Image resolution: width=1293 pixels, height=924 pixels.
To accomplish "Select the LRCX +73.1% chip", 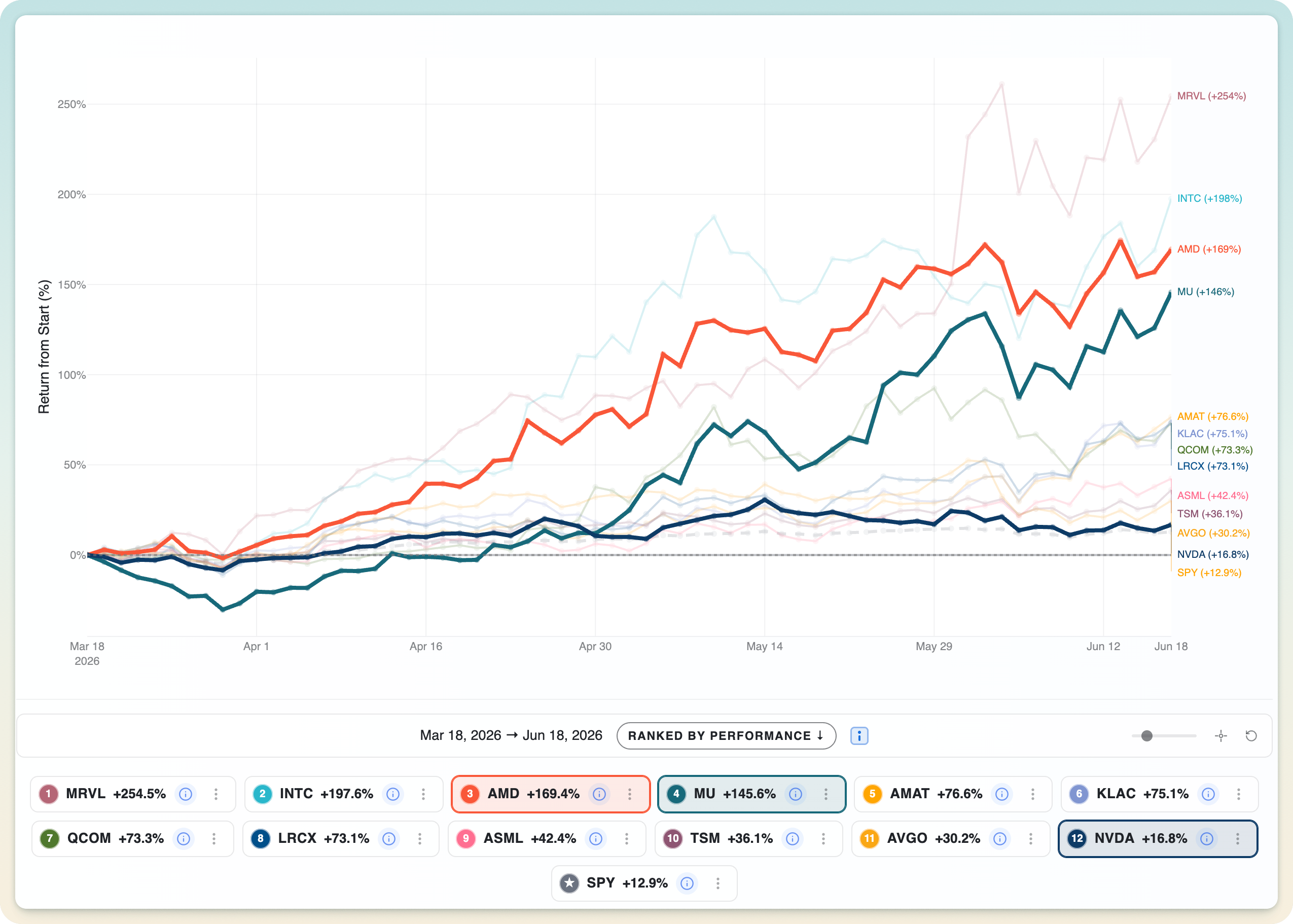I will tap(341, 839).
